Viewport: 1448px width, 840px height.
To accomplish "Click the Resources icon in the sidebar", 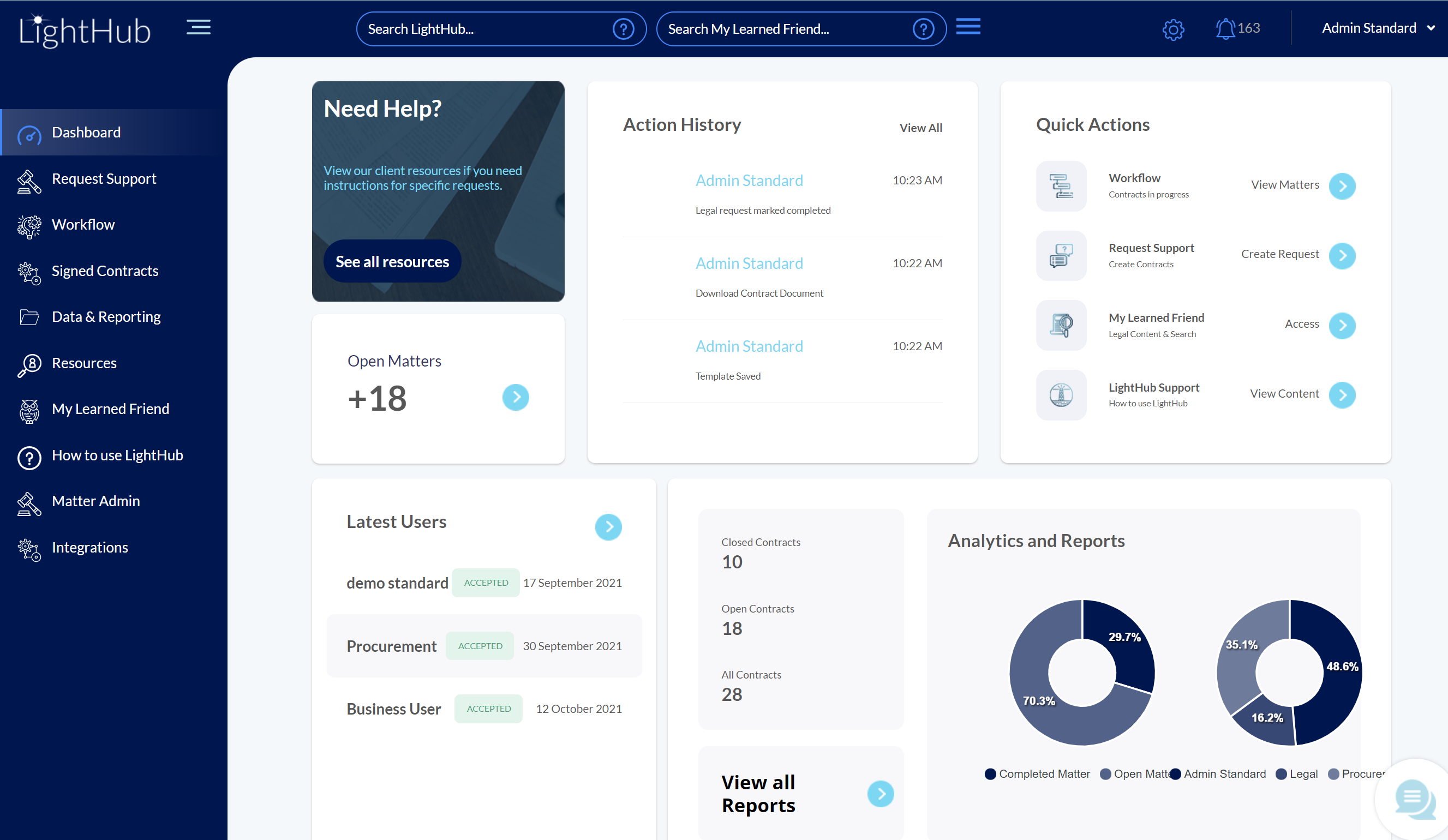I will coord(29,365).
